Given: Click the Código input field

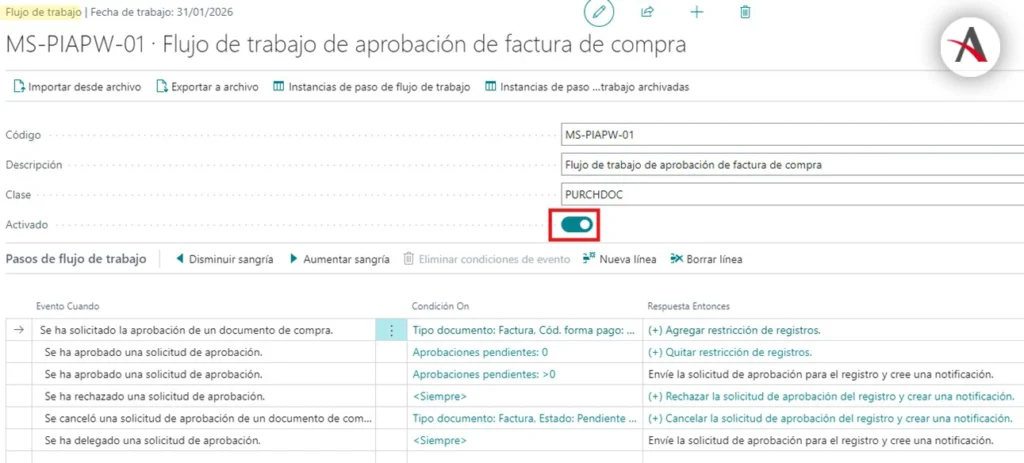Looking at the screenshot, I should tap(790, 135).
